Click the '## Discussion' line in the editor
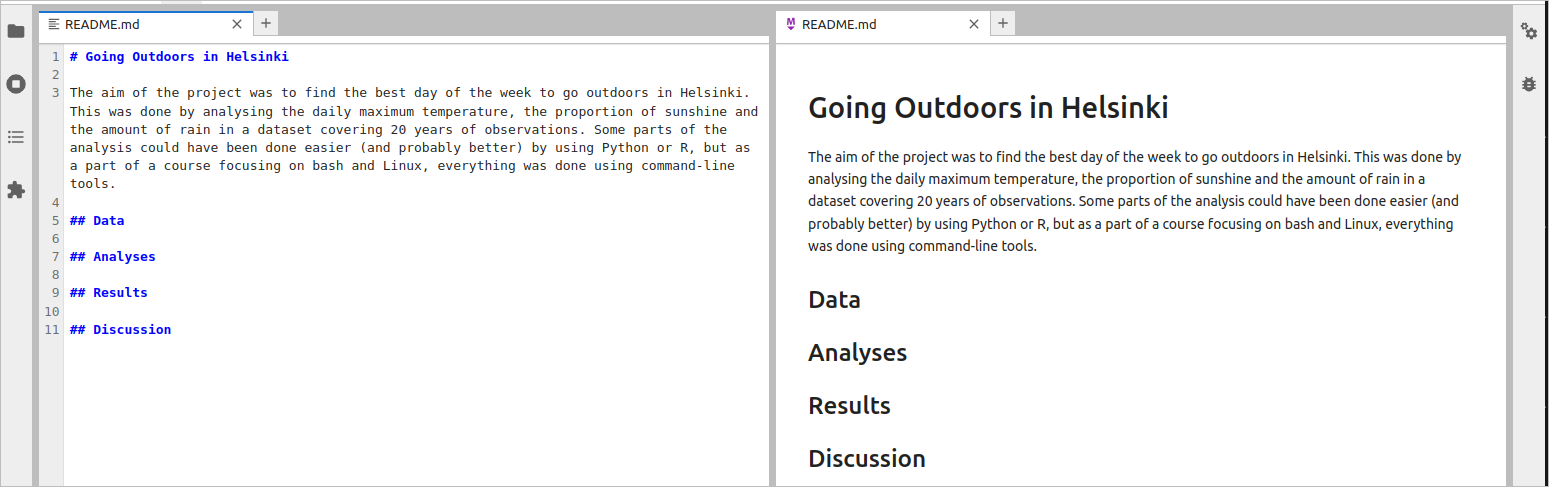Screen dimensions: 1549x487 [121, 330]
